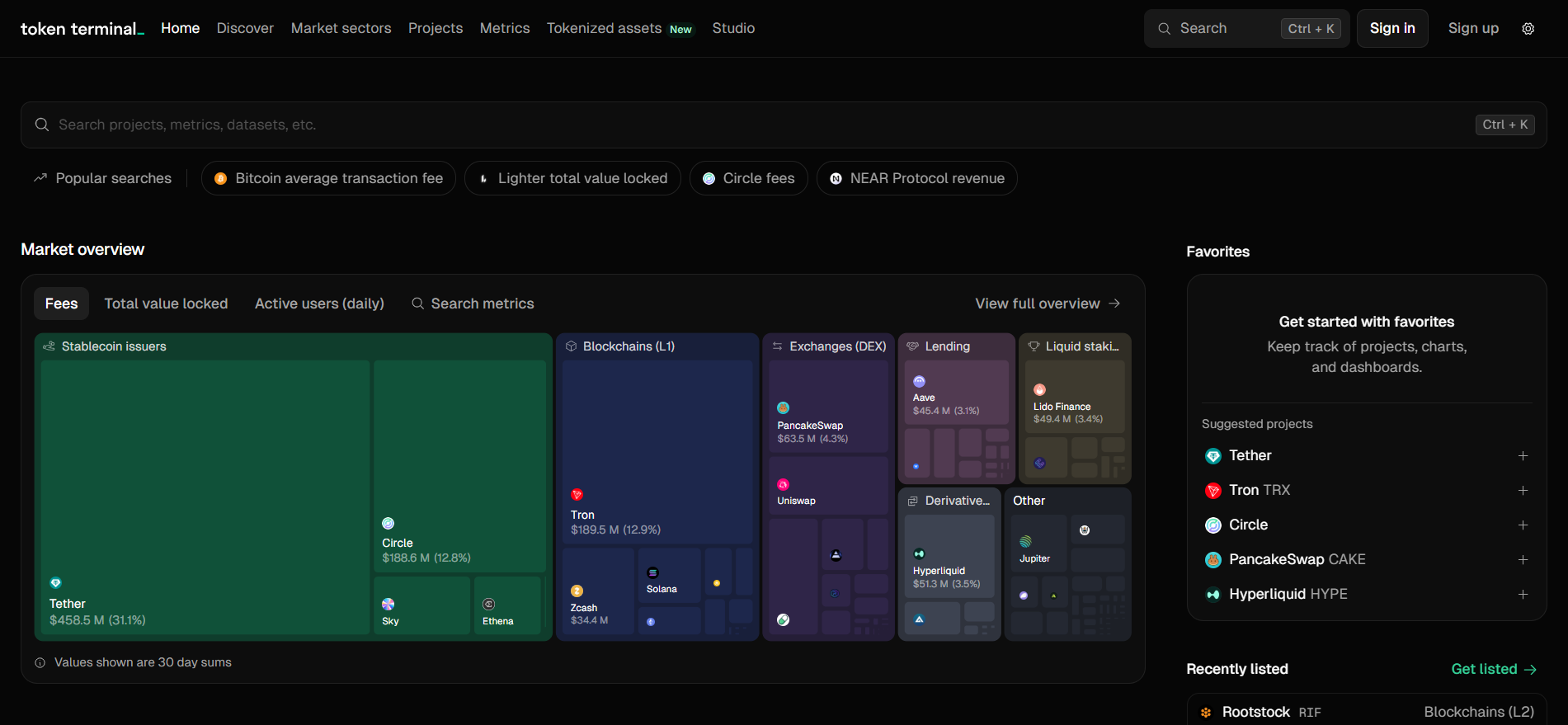Click the "Other" sector label
The width and height of the screenshot is (1568, 725).
coord(1029,501)
